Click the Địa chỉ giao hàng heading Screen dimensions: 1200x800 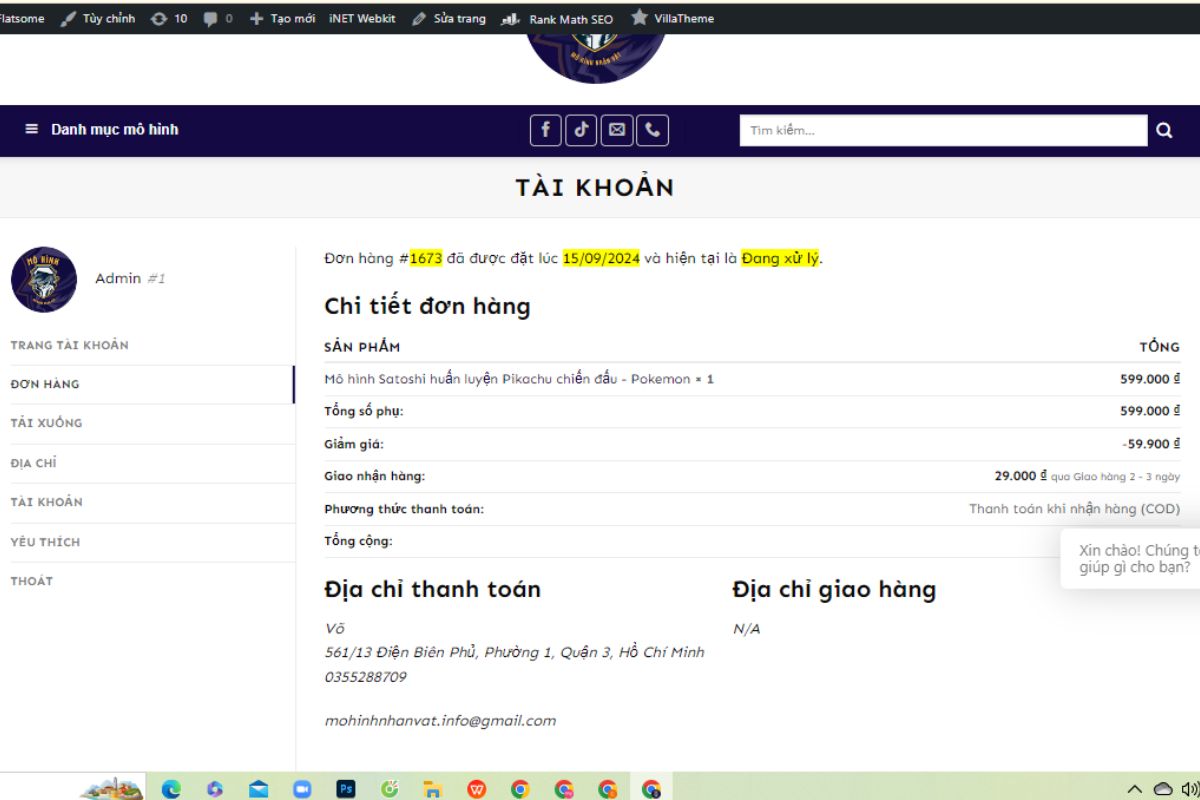834,589
